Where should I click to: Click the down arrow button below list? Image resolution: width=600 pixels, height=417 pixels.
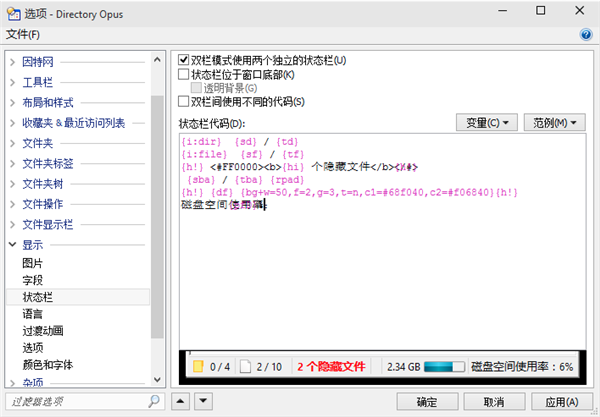[203, 401]
